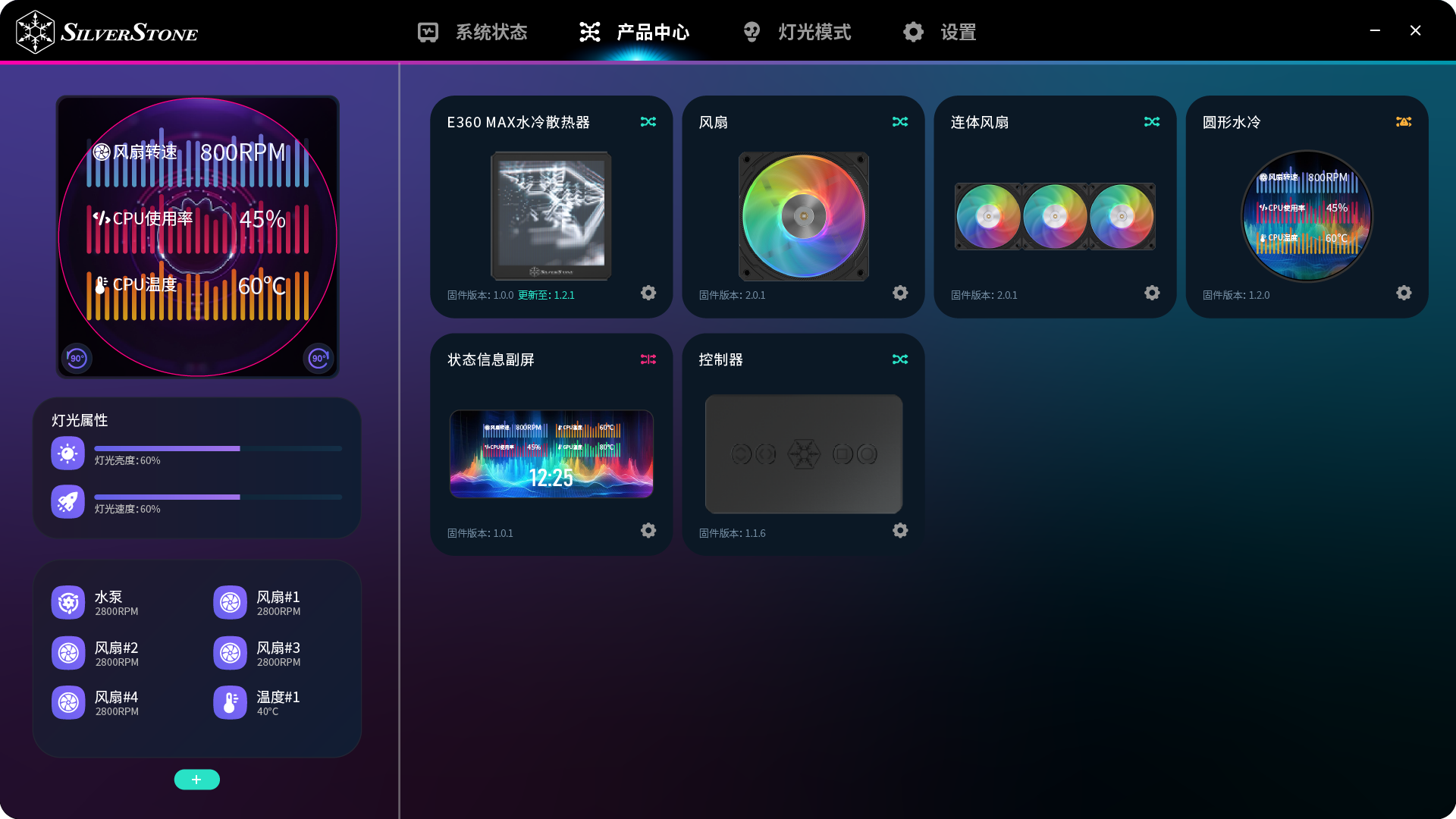Image resolution: width=1456 pixels, height=819 pixels.
Task: Click the 灯光亮度 brightness sun icon
Action: point(67,453)
